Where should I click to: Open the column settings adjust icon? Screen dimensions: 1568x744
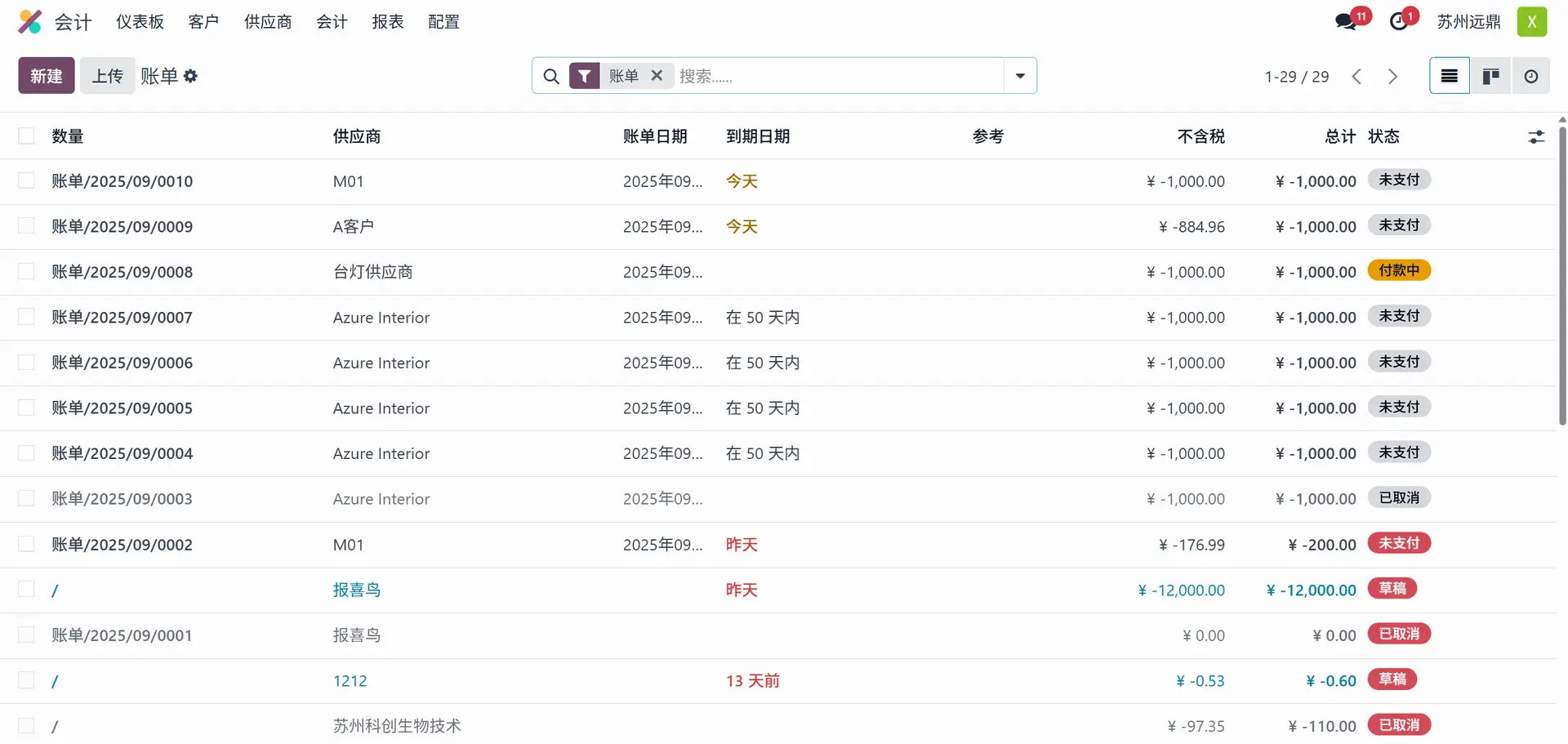(1536, 137)
